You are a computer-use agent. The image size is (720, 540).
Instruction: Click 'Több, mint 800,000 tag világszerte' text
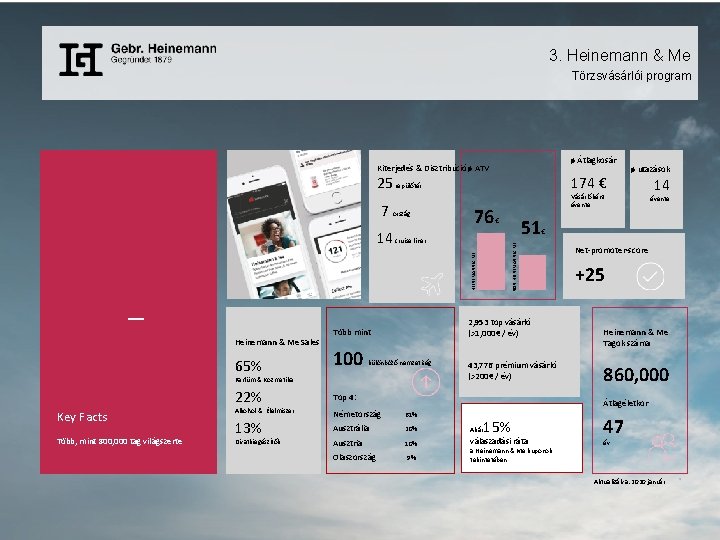click(x=119, y=441)
